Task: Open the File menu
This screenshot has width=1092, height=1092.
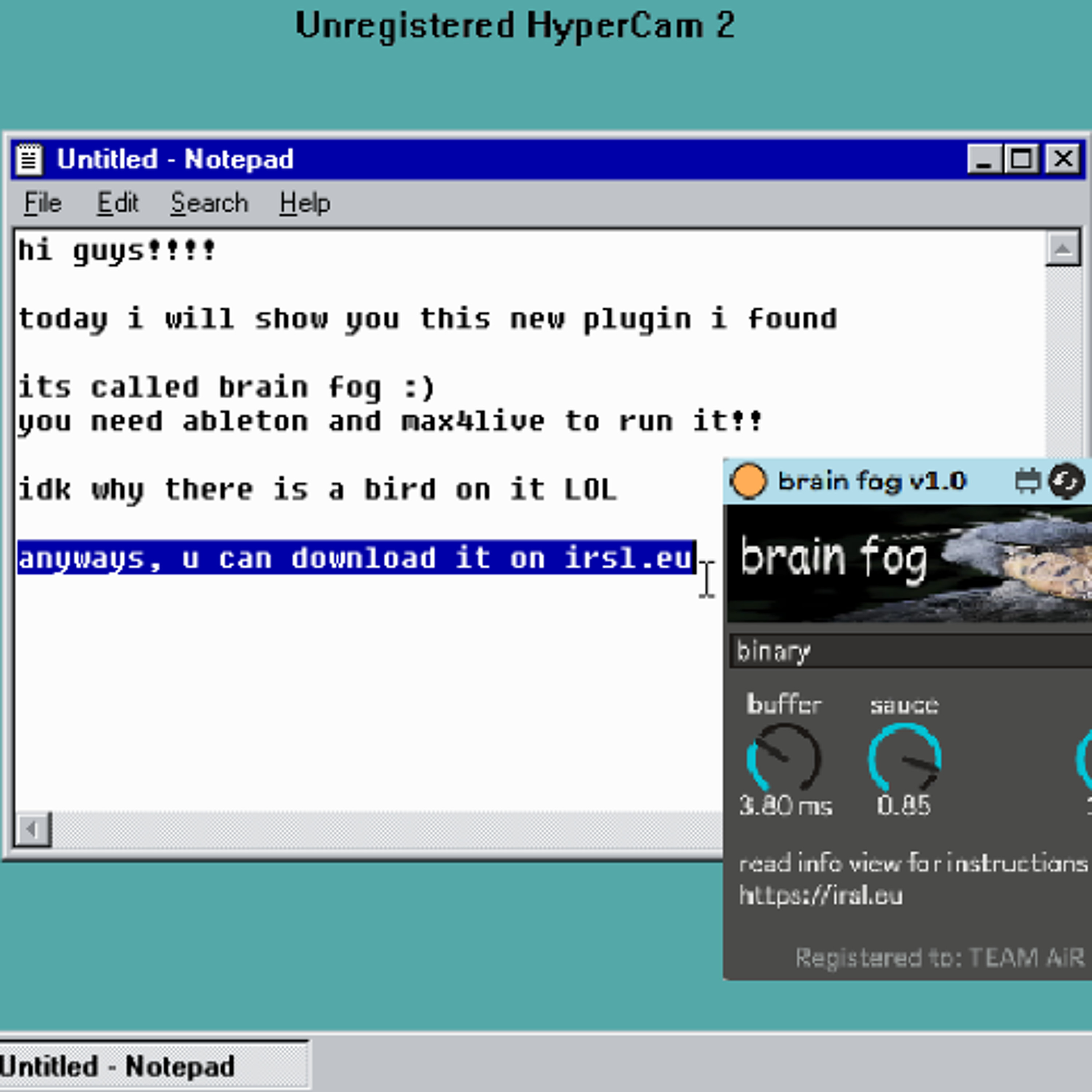Action: (x=42, y=203)
